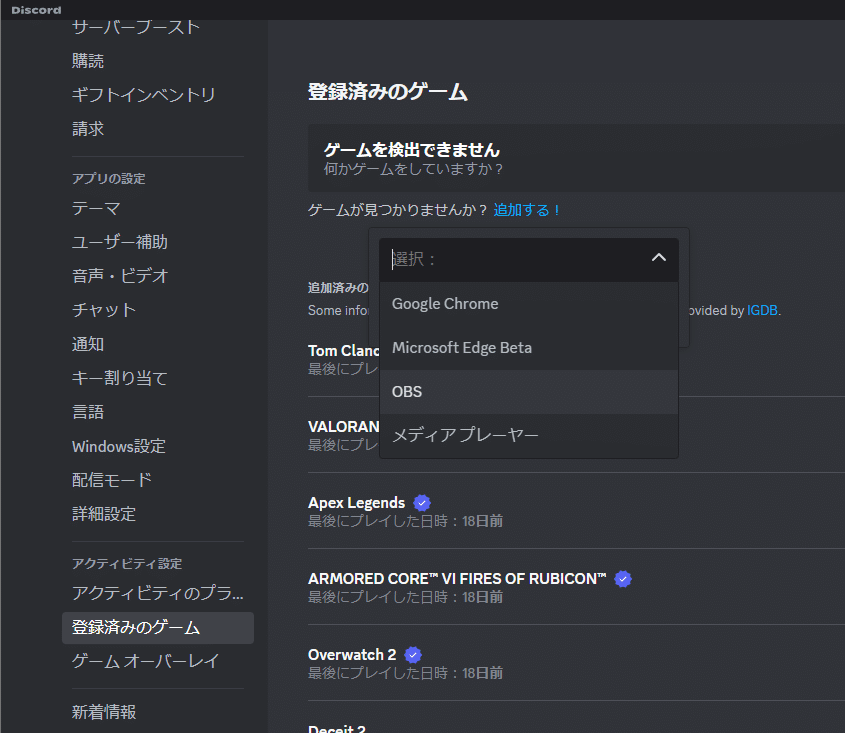Choose Google Chrome from the dropdown list

pos(529,304)
